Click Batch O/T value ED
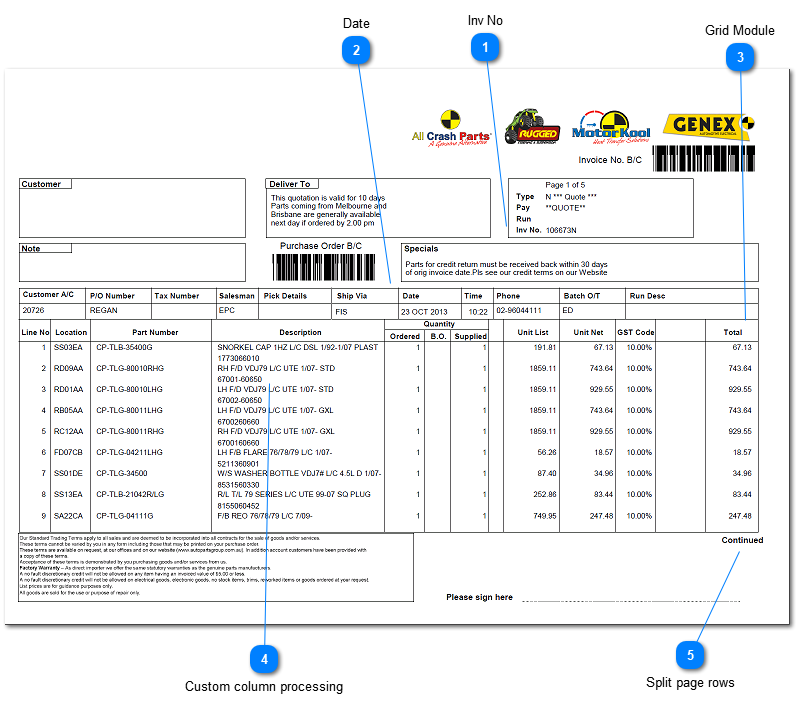 (x=568, y=310)
